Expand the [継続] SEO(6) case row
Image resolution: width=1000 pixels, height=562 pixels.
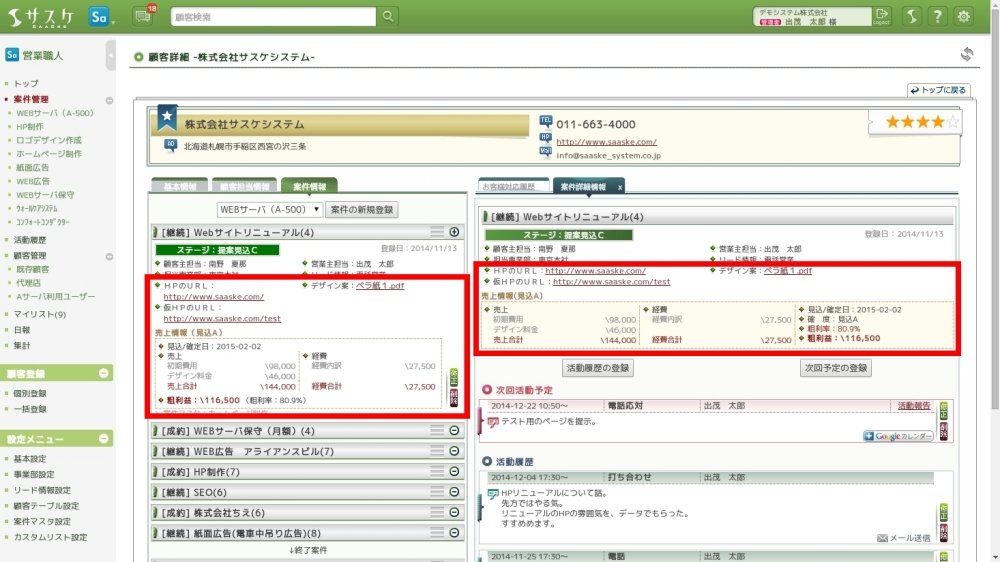click(x=454, y=492)
